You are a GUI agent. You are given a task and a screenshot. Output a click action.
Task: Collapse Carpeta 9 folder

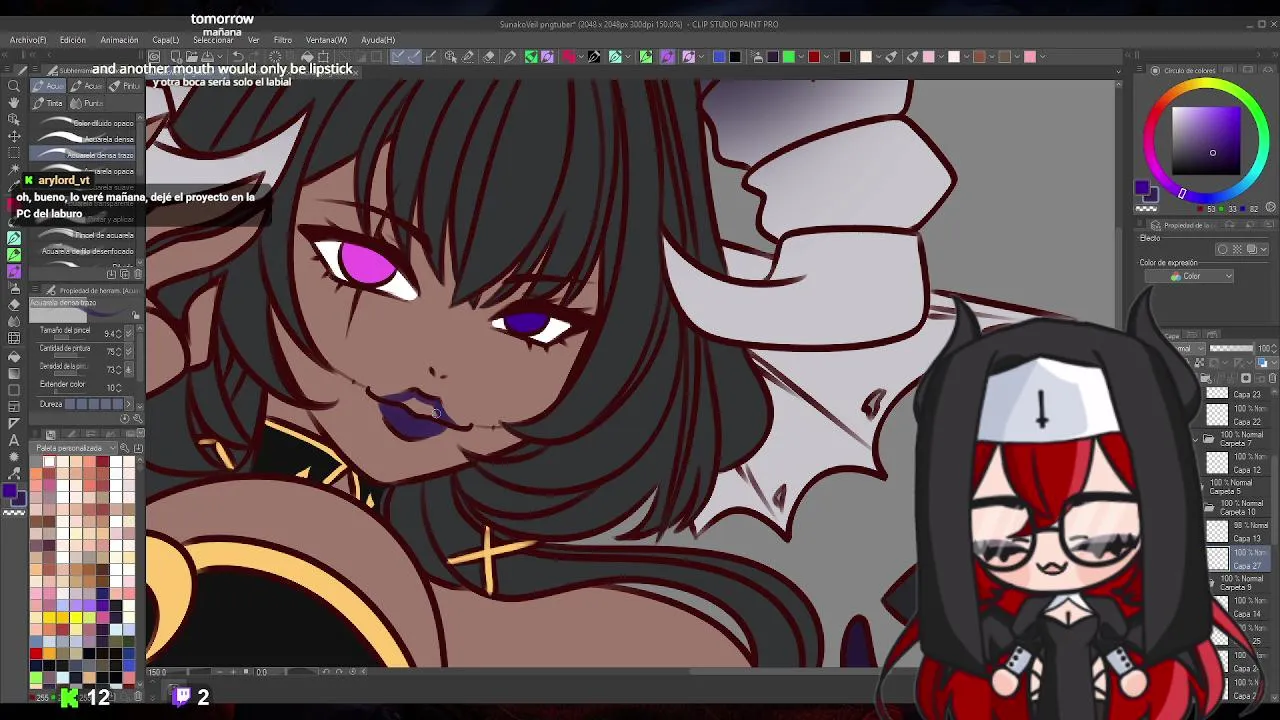(x=1212, y=583)
